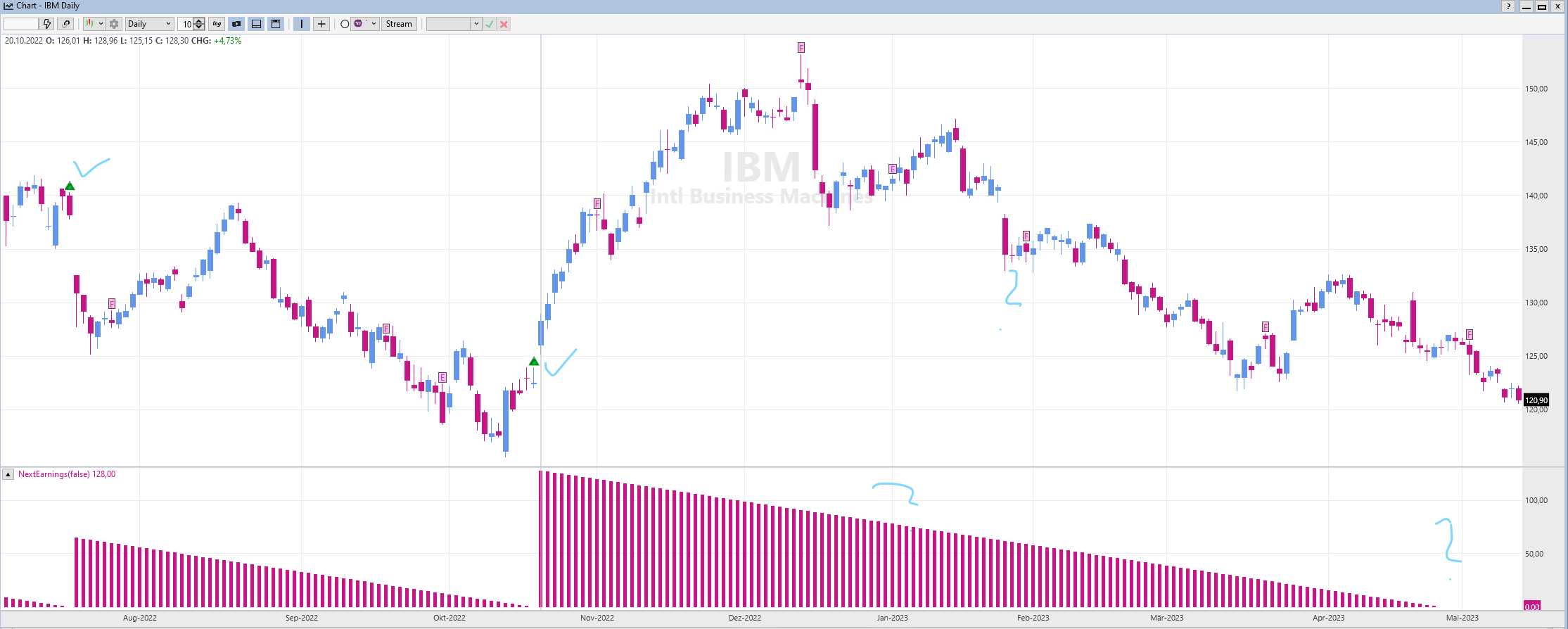Viewport: 1568px width, 629px height.
Task: Click the symbol input field in the toolbar
Action: pyautogui.click(x=21, y=24)
